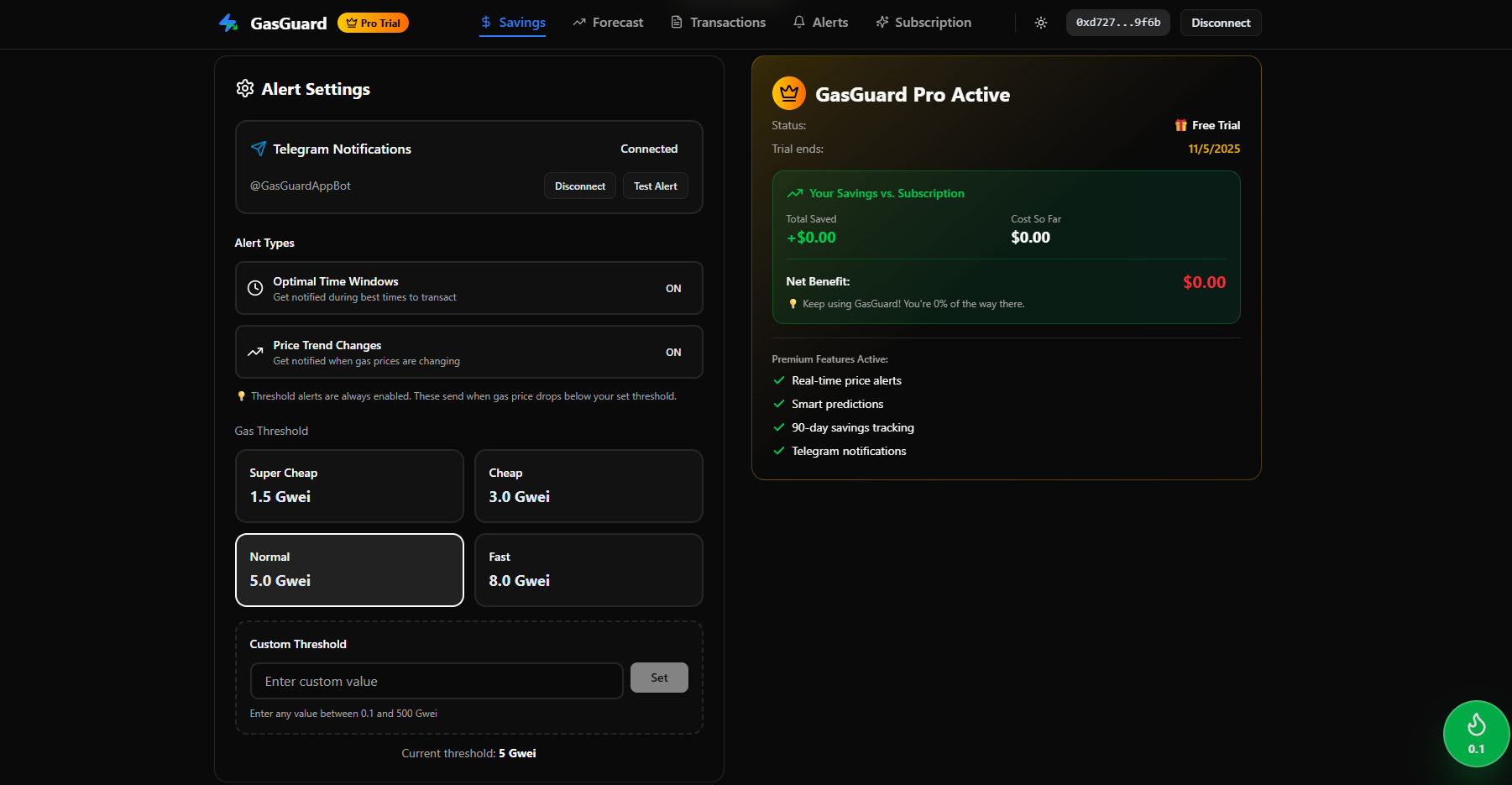Screen dimensions: 1512x785
Task: Click the Premium Features Active heading
Action: (x=829, y=359)
